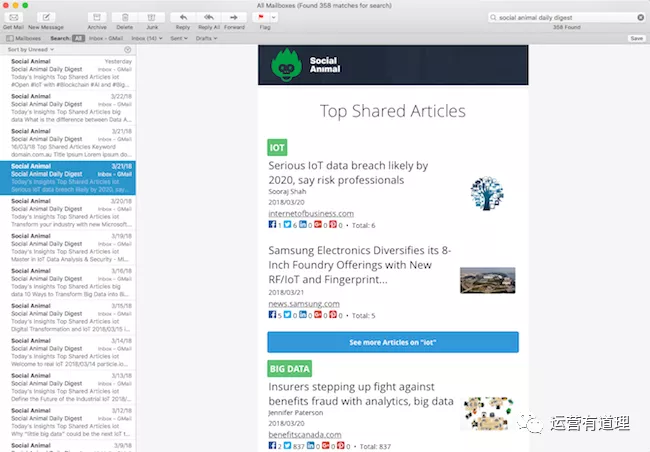Select the All search scope
This screenshot has width=650, height=452.
(78, 38)
